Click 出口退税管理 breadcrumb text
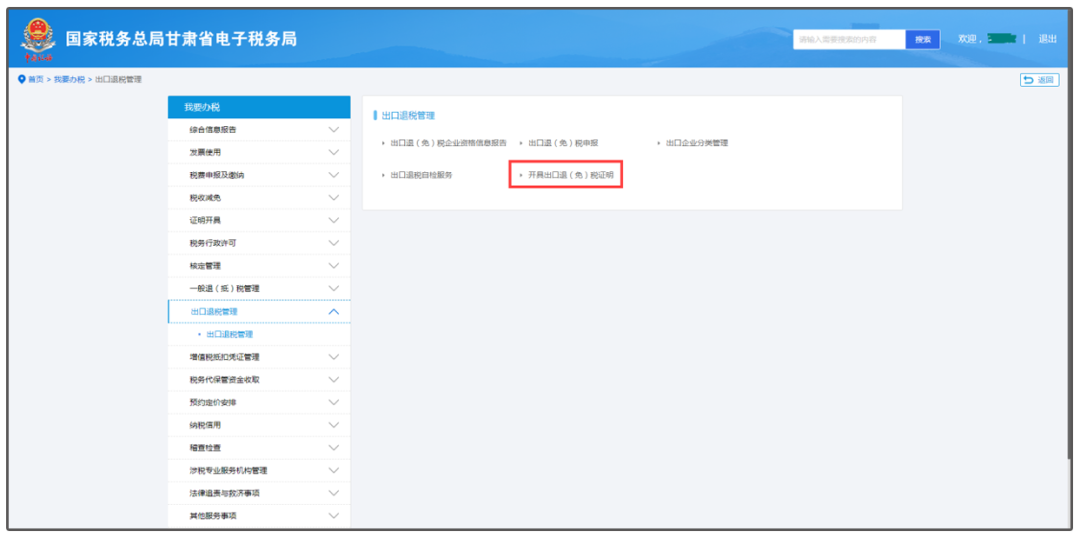The height and width of the screenshot is (538, 1080). (x=118, y=80)
